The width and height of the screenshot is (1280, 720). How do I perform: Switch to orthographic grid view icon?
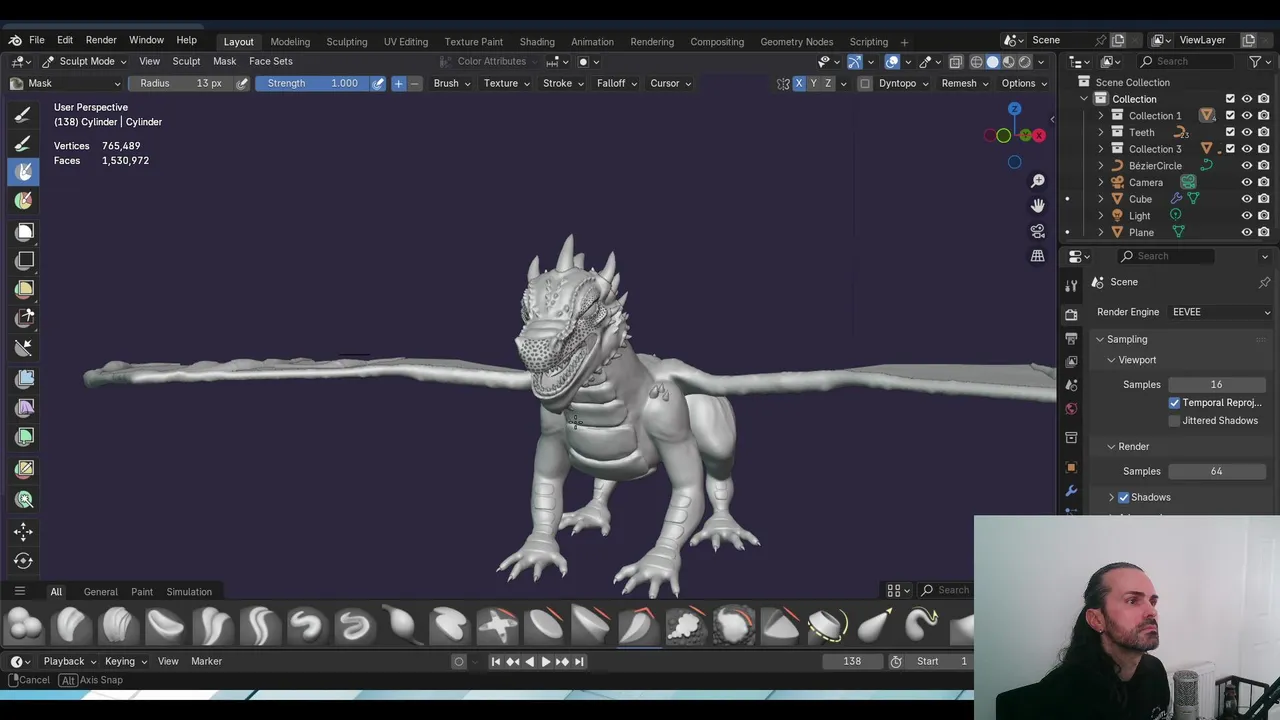[1038, 256]
